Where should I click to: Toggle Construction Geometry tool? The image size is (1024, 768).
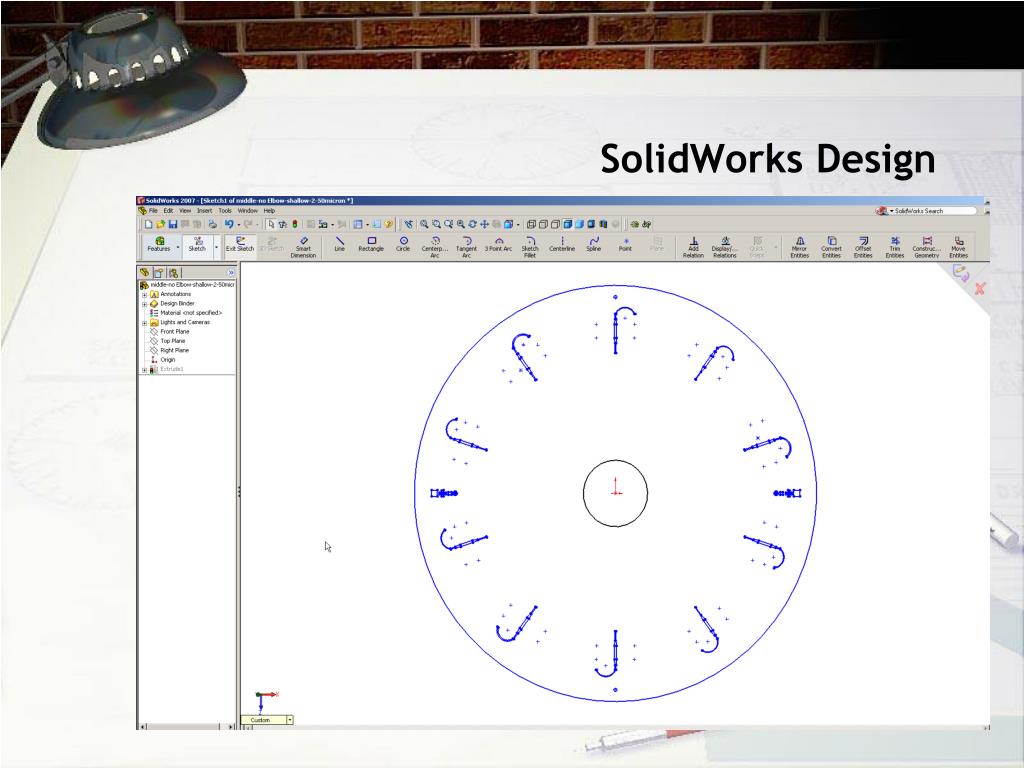coord(927,247)
